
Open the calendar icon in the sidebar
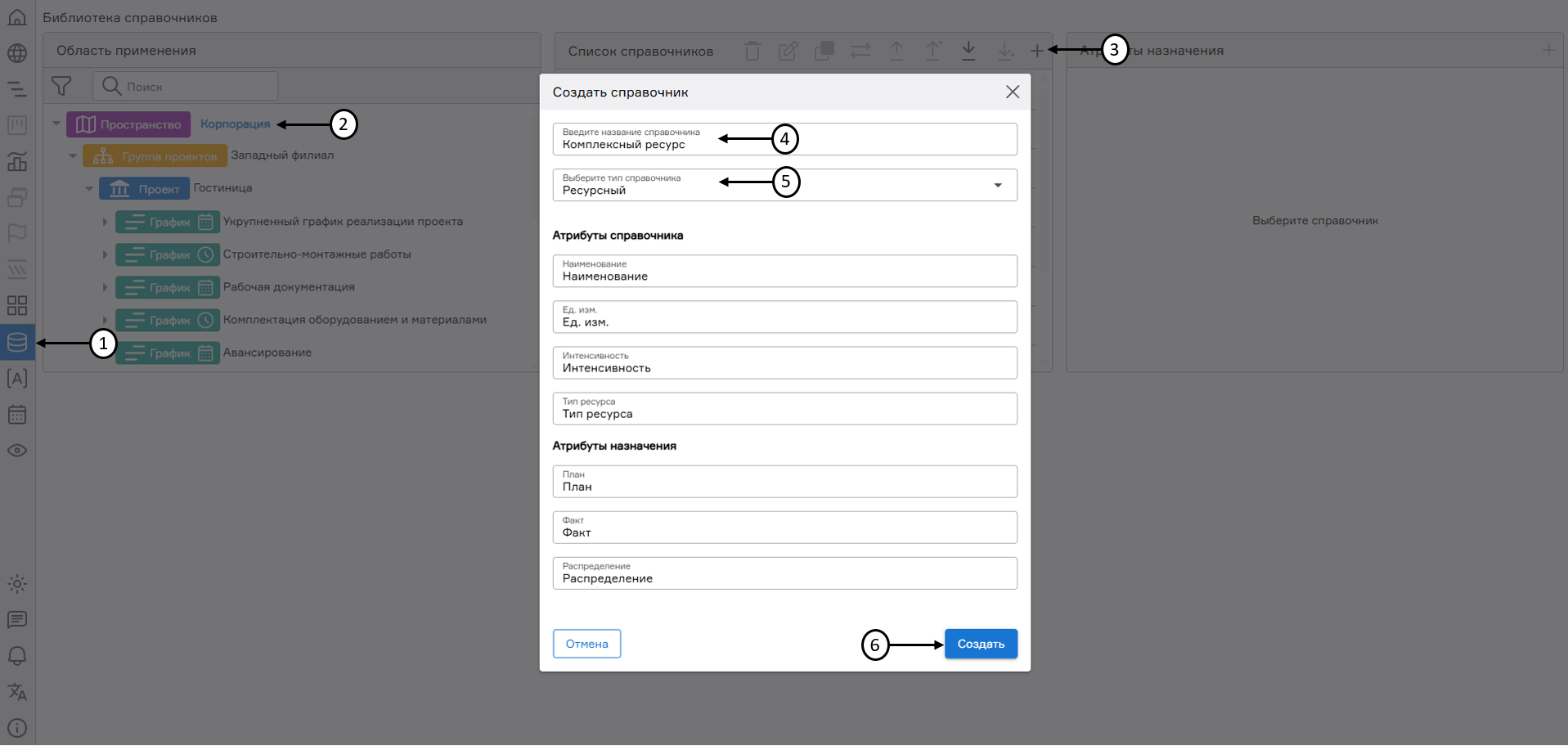[17, 415]
